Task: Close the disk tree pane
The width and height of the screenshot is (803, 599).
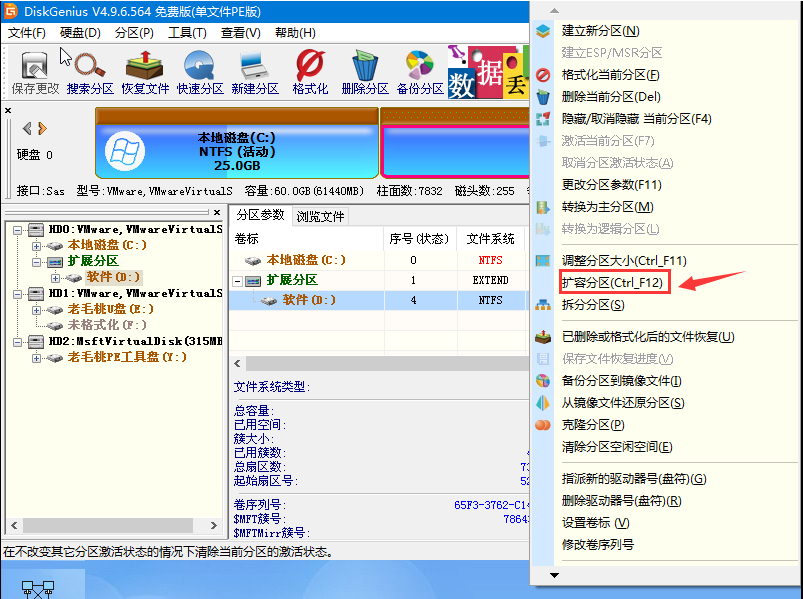Action: (x=217, y=212)
